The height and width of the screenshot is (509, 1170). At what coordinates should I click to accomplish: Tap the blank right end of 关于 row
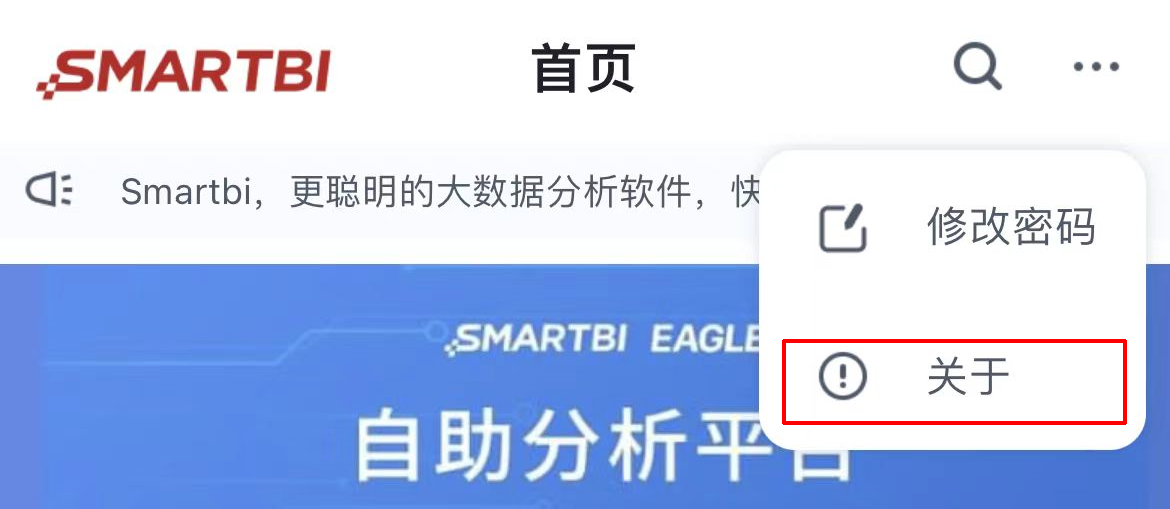tap(1067, 382)
